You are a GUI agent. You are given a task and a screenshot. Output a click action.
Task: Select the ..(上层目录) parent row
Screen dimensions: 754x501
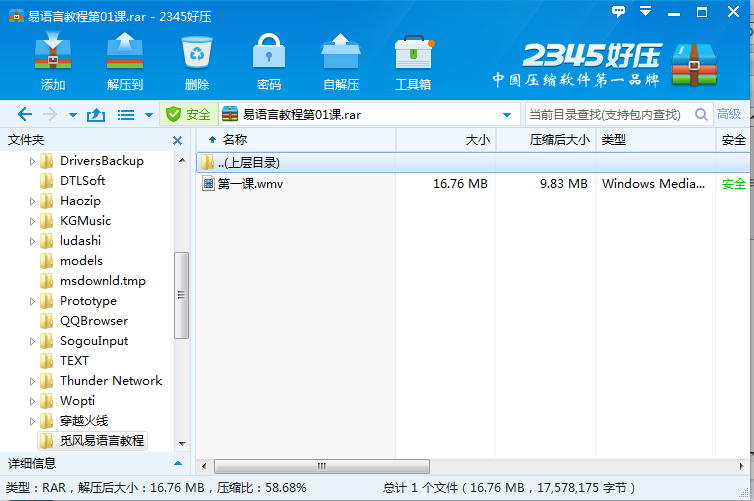473,163
